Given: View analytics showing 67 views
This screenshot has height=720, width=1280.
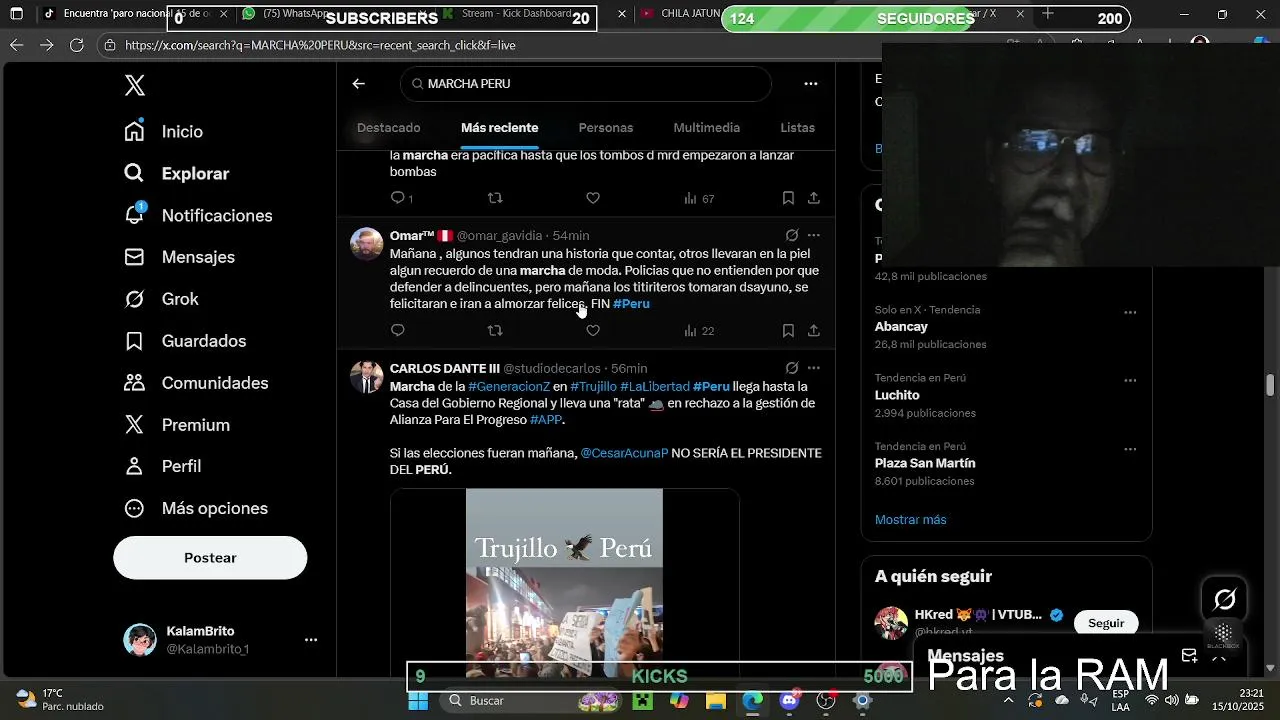Looking at the screenshot, I should (x=699, y=198).
